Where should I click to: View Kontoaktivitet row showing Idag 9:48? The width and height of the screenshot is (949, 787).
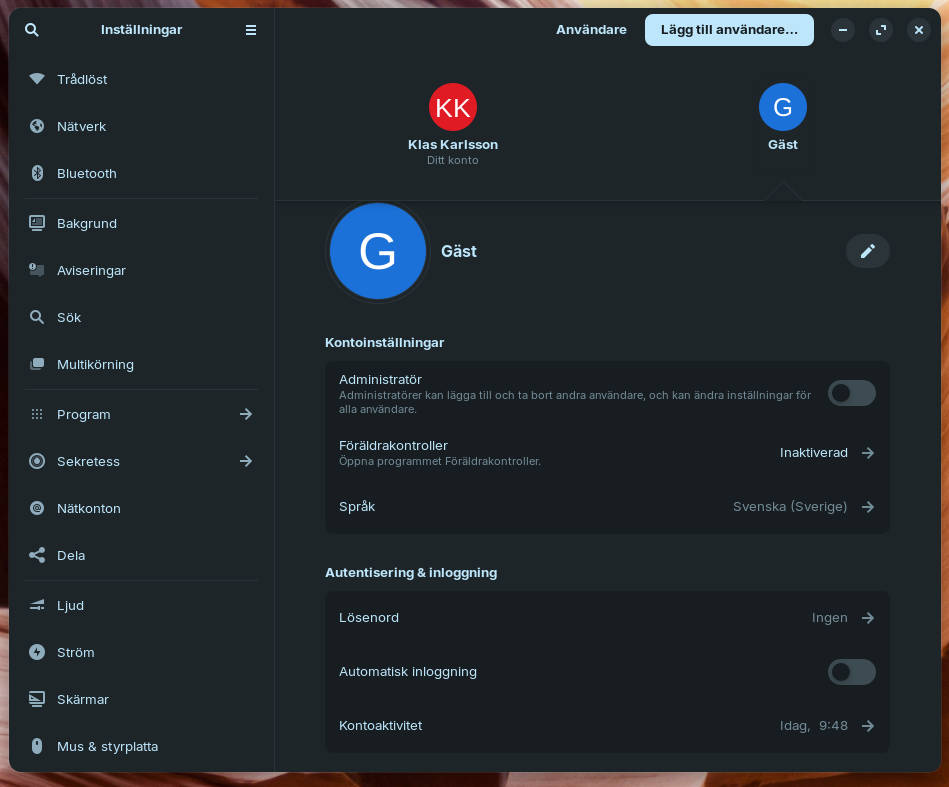[607, 726]
